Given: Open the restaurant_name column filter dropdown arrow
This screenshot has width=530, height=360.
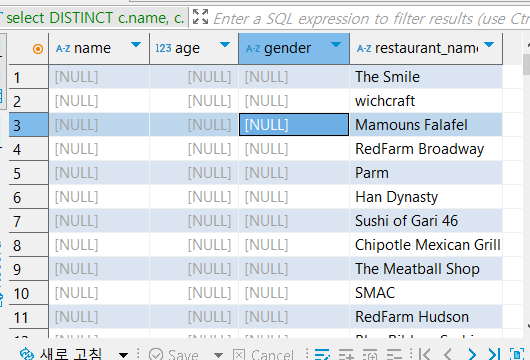Looking at the screenshot, I should (489, 45).
